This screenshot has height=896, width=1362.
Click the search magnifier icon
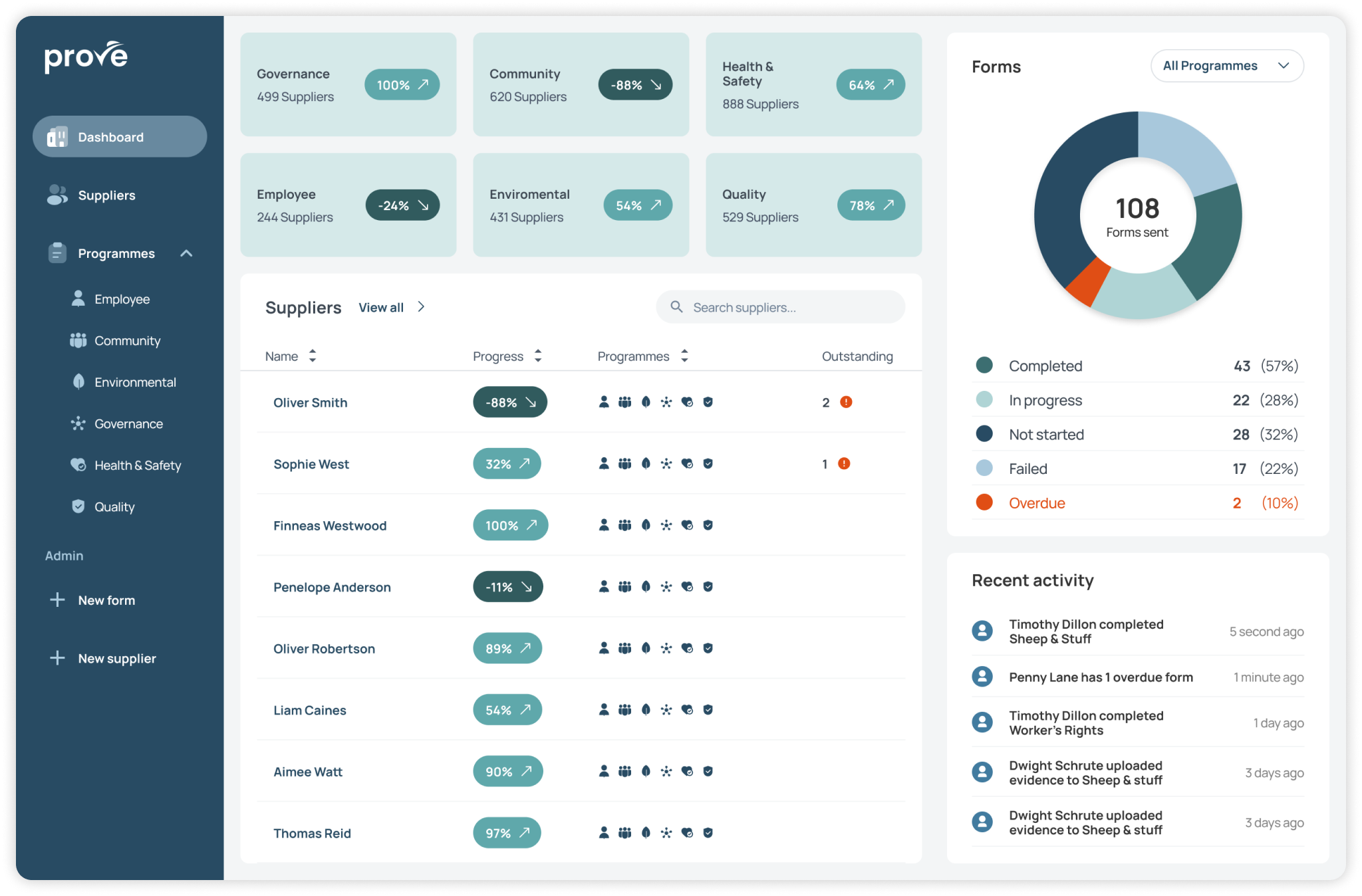point(676,306)
